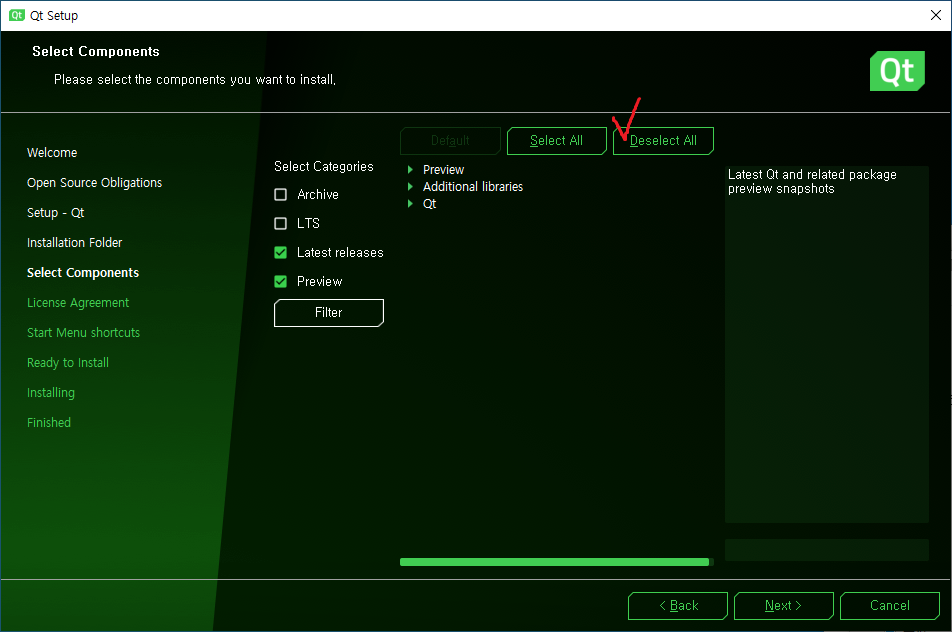Click the Qt logo in header
This screenshot has width=952, height=632.
point(897,71)
